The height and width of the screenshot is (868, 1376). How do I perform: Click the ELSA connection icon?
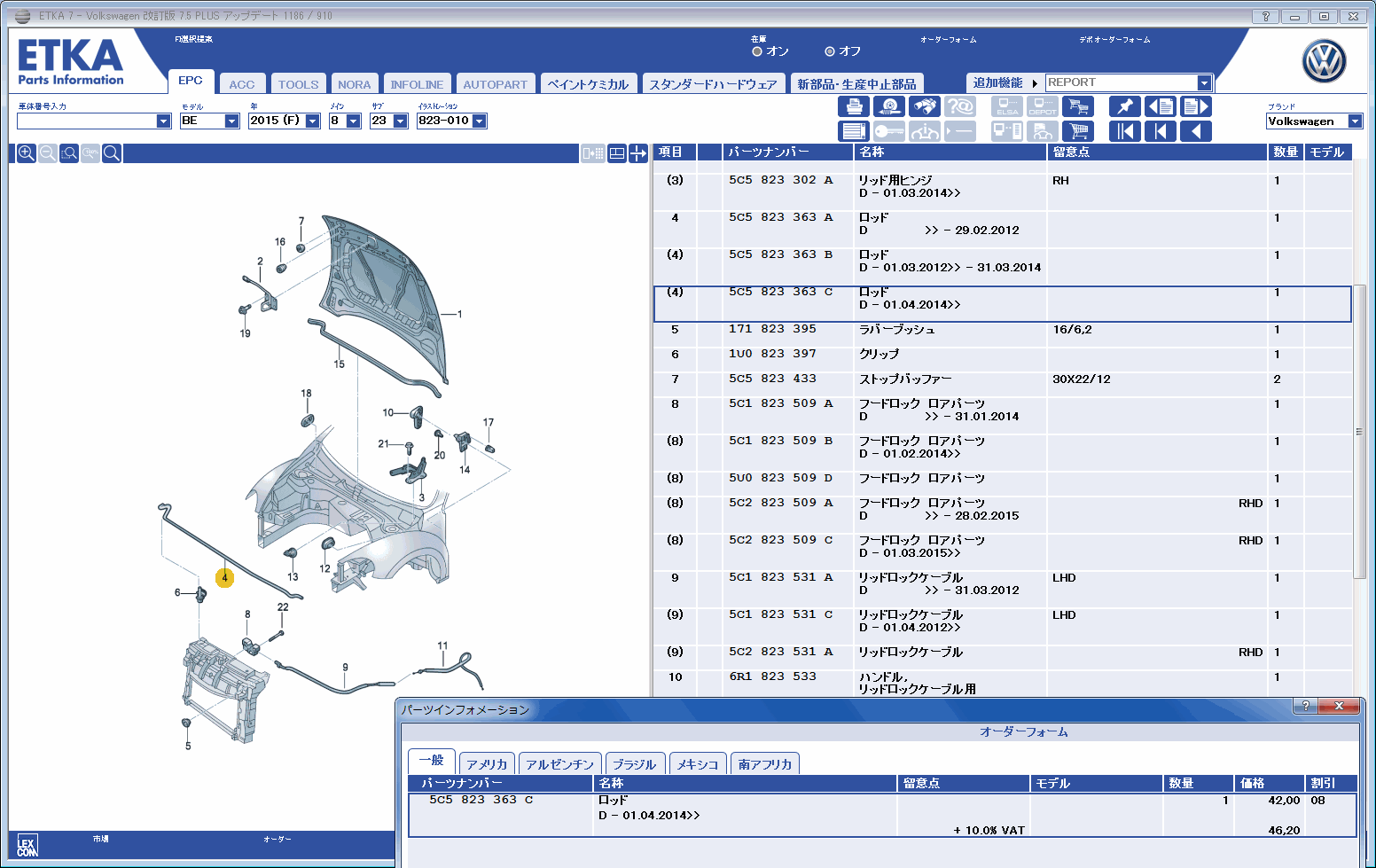[1007, 106]
